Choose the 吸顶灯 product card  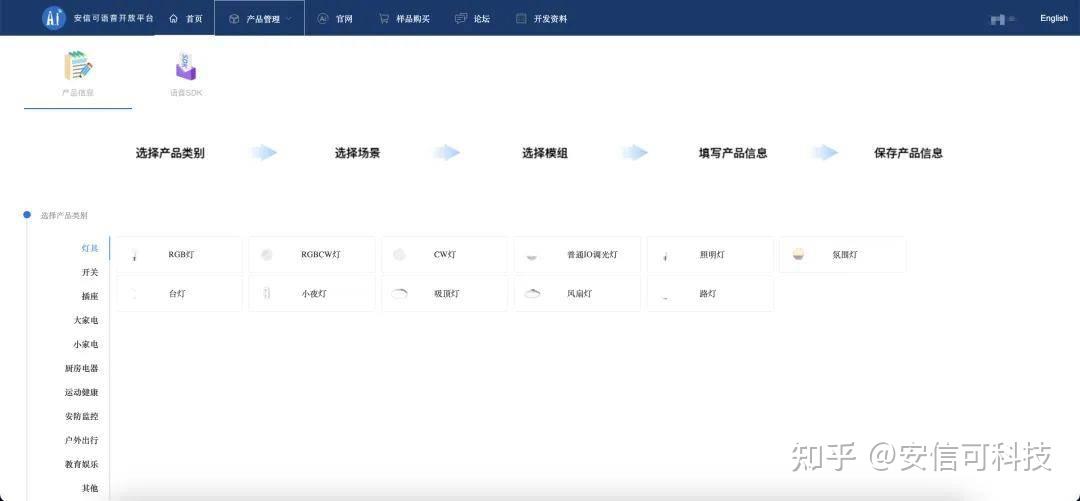click(x=444, y=294)
